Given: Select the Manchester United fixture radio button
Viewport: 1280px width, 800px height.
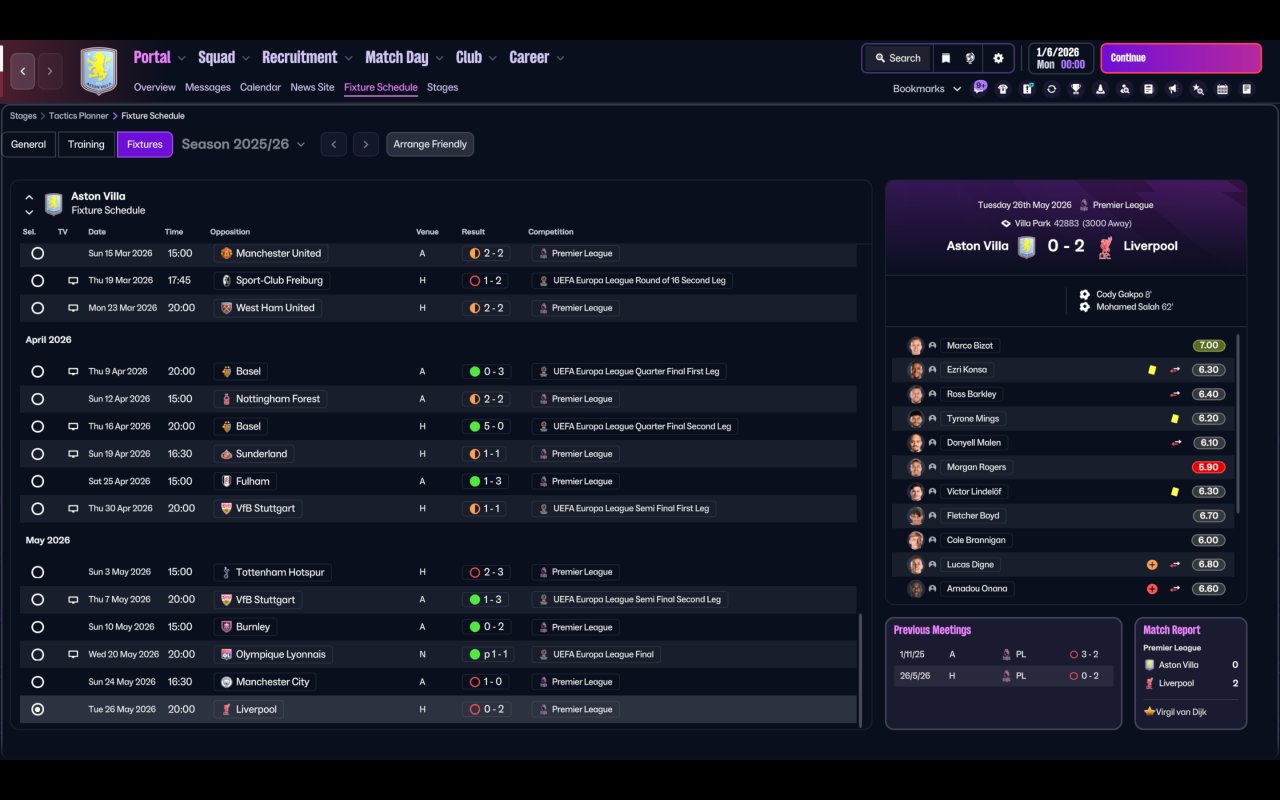Looking at the screenshot, I should (38, 254).
